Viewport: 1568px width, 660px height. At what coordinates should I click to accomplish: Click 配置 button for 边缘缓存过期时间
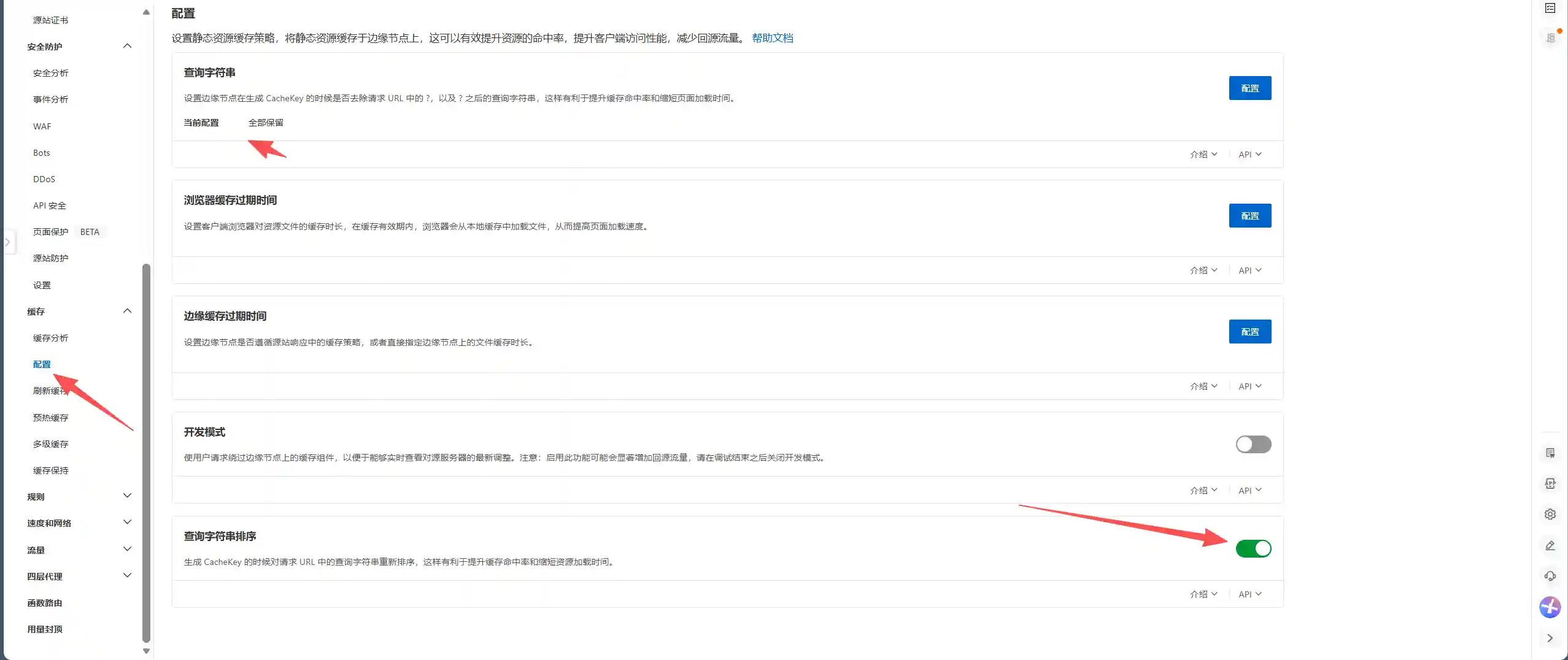click(x=1250, y=332)
